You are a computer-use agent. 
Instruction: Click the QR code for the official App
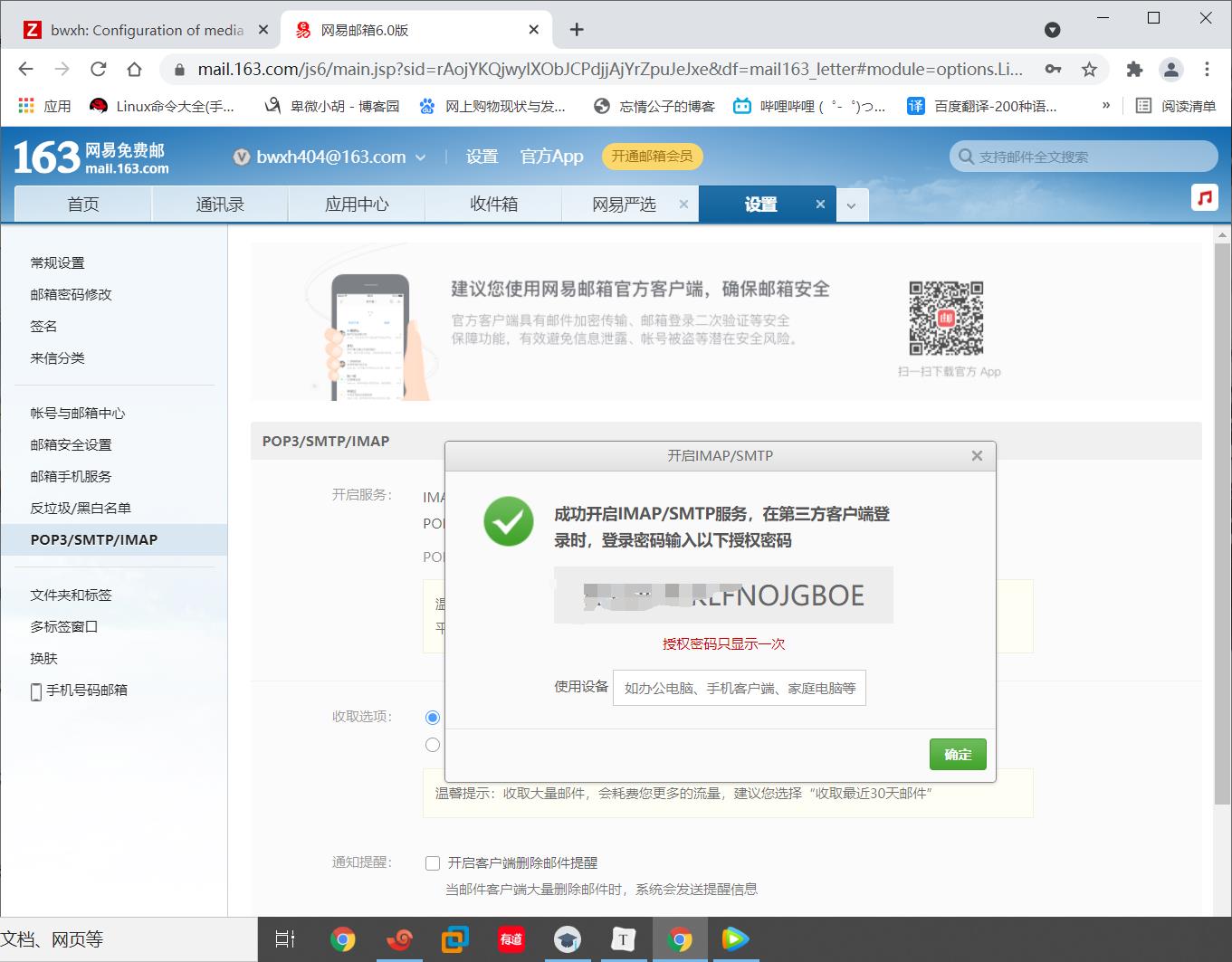pos(946,318)
